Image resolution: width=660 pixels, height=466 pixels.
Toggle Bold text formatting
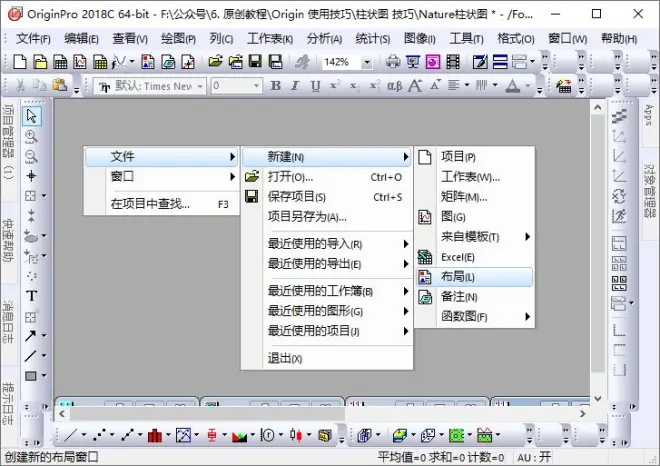coord(275,85)
